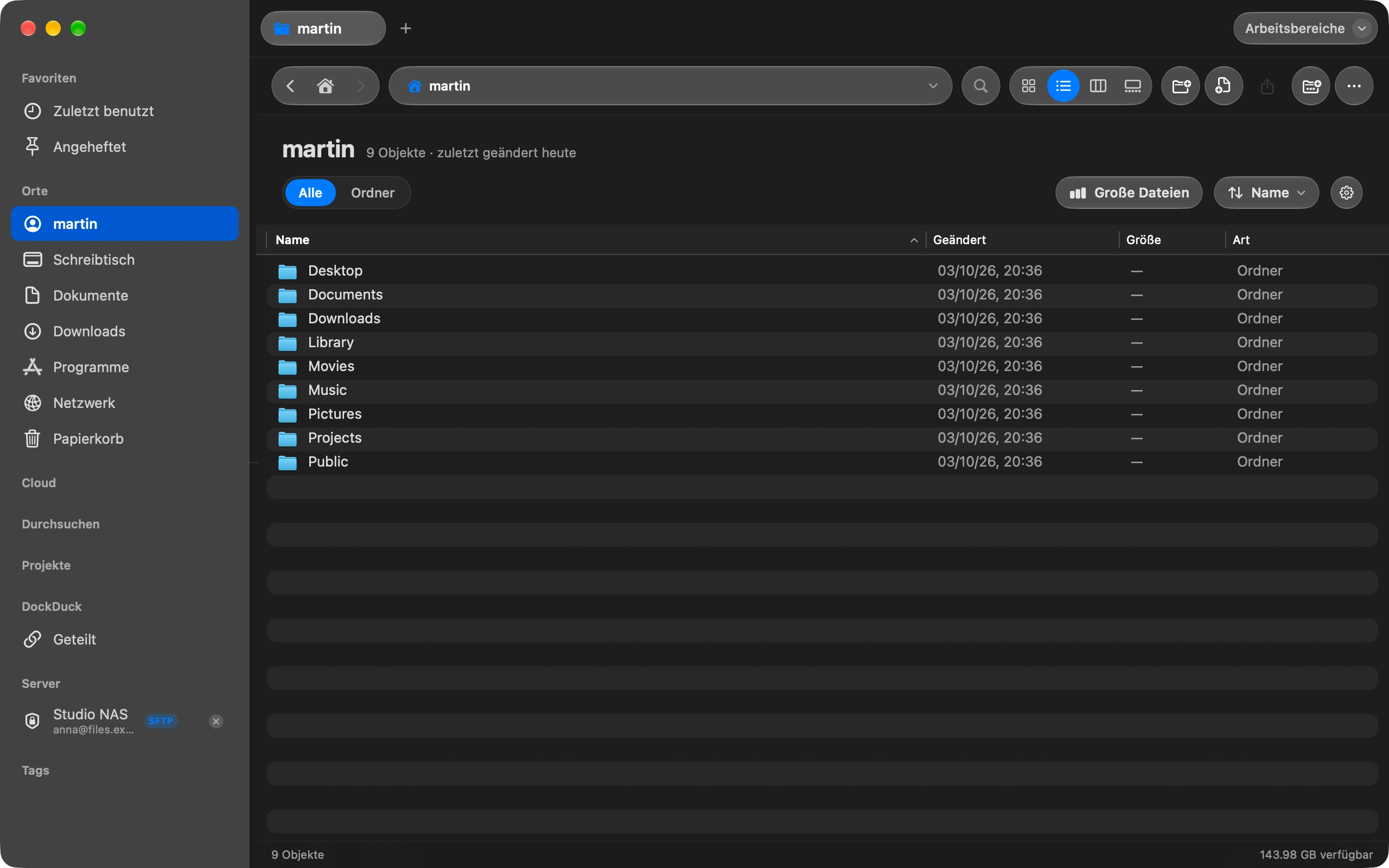Image resolution: width=1389 pixels, height=868 pixels.
Task: Create a new folder with folder-plus icon
Action: [1181, 86]
